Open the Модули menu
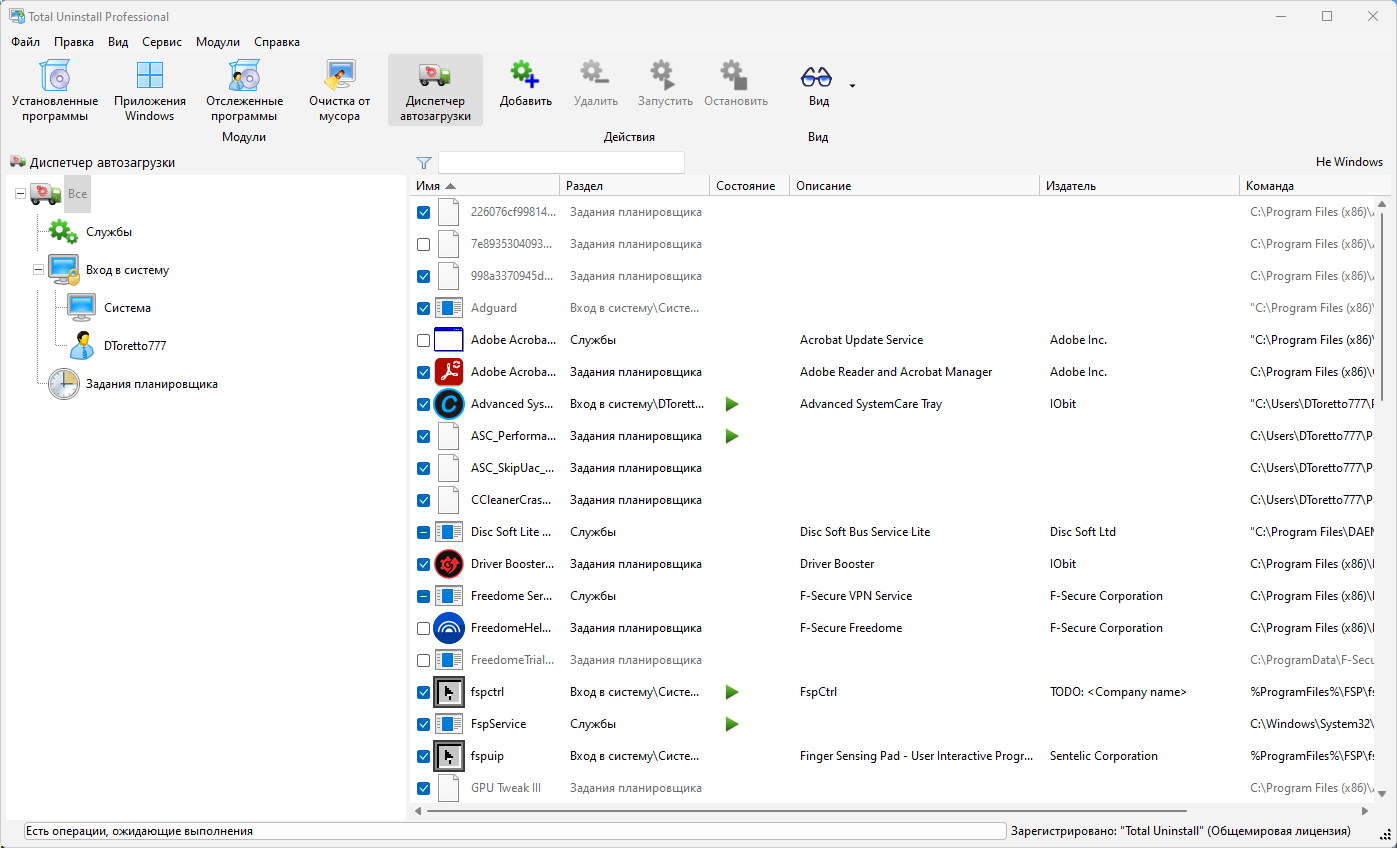The width and height of the screenshot is (1397, 848). tap(218, 42)
